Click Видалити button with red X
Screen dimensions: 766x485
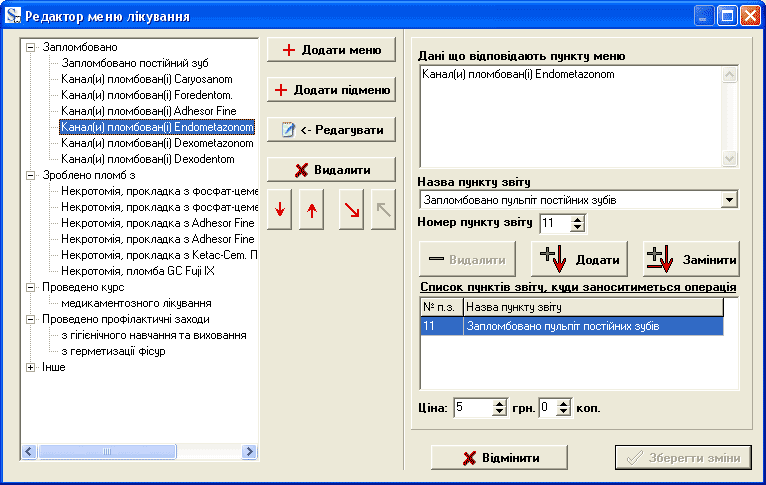[331, 170]
